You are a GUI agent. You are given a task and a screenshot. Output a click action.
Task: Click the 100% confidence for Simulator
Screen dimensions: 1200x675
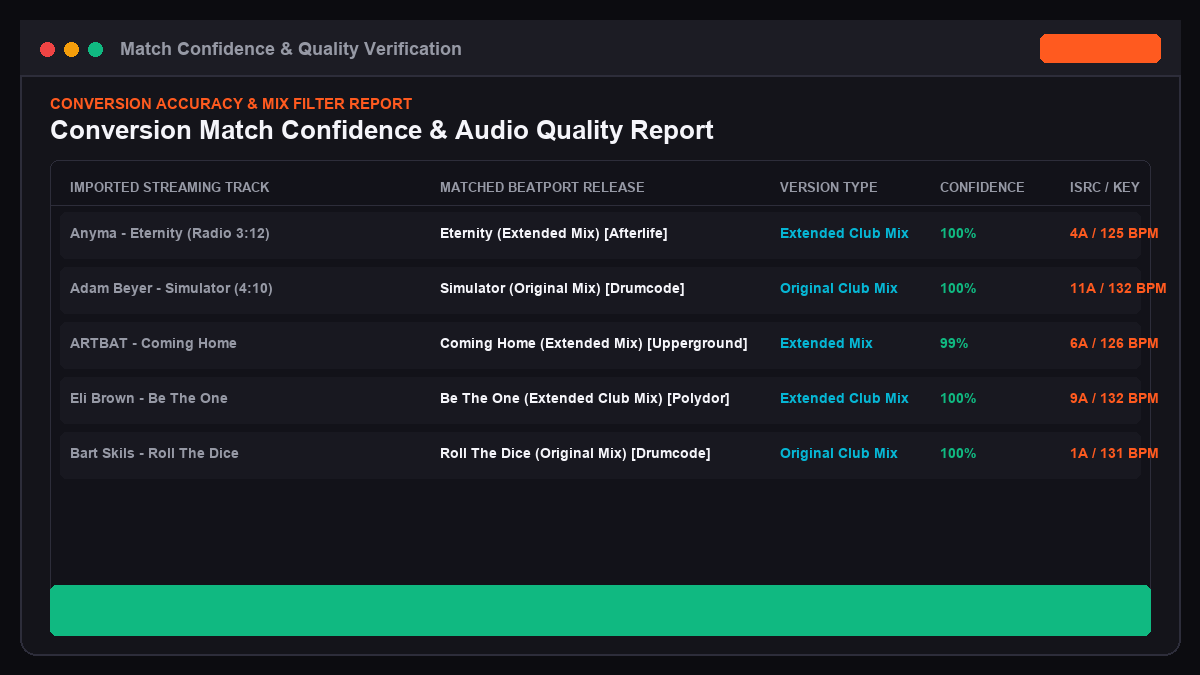coord(958,288)
